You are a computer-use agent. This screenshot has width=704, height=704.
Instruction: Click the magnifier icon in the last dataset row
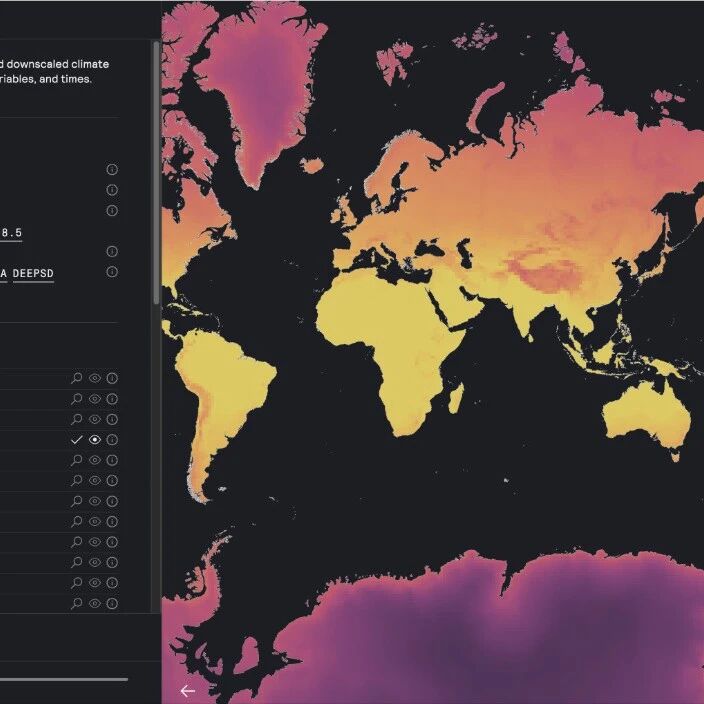click(x=76, y=603)
